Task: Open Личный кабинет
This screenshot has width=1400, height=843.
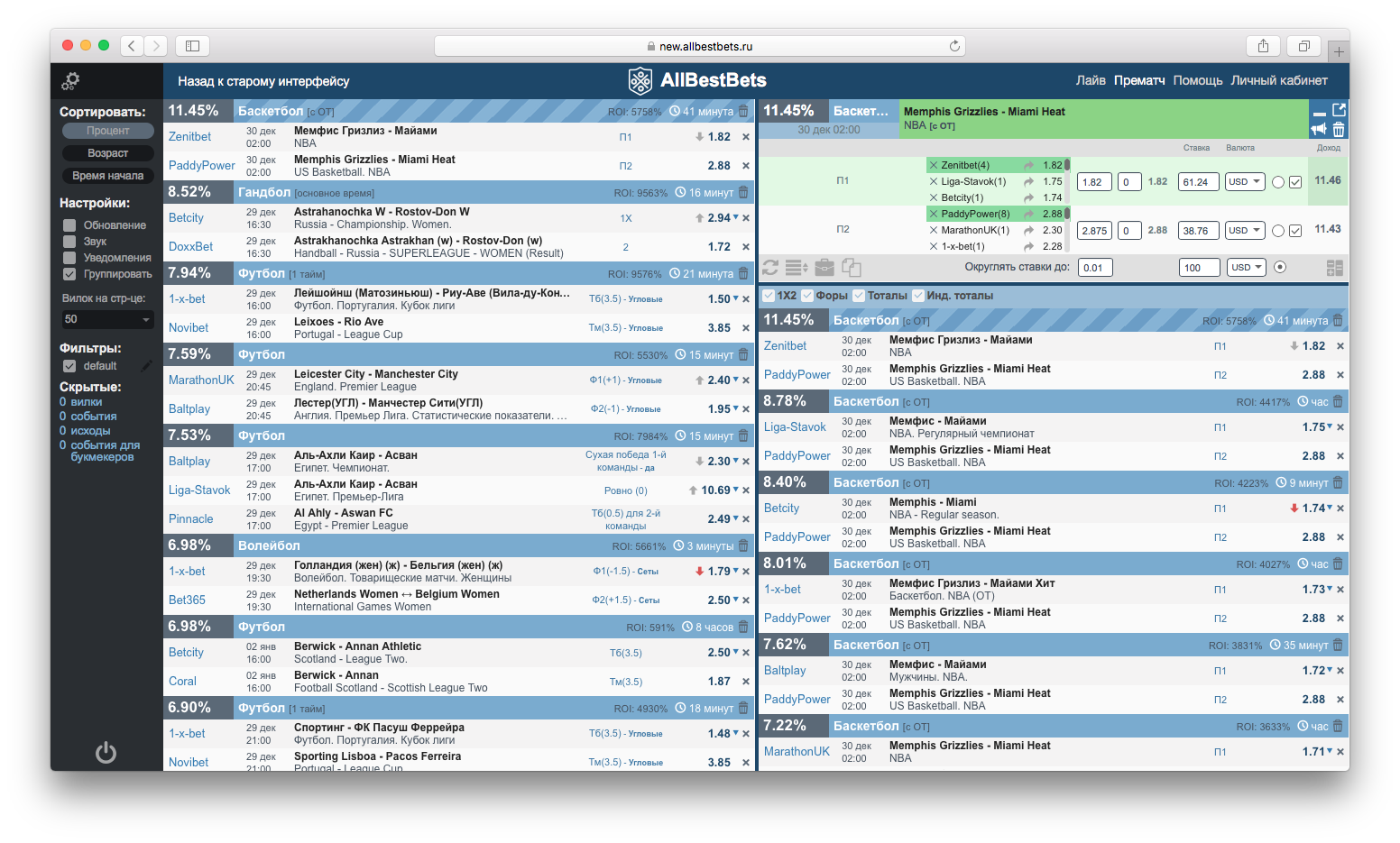Action: pyautogui.click(x=1279, y=81)
